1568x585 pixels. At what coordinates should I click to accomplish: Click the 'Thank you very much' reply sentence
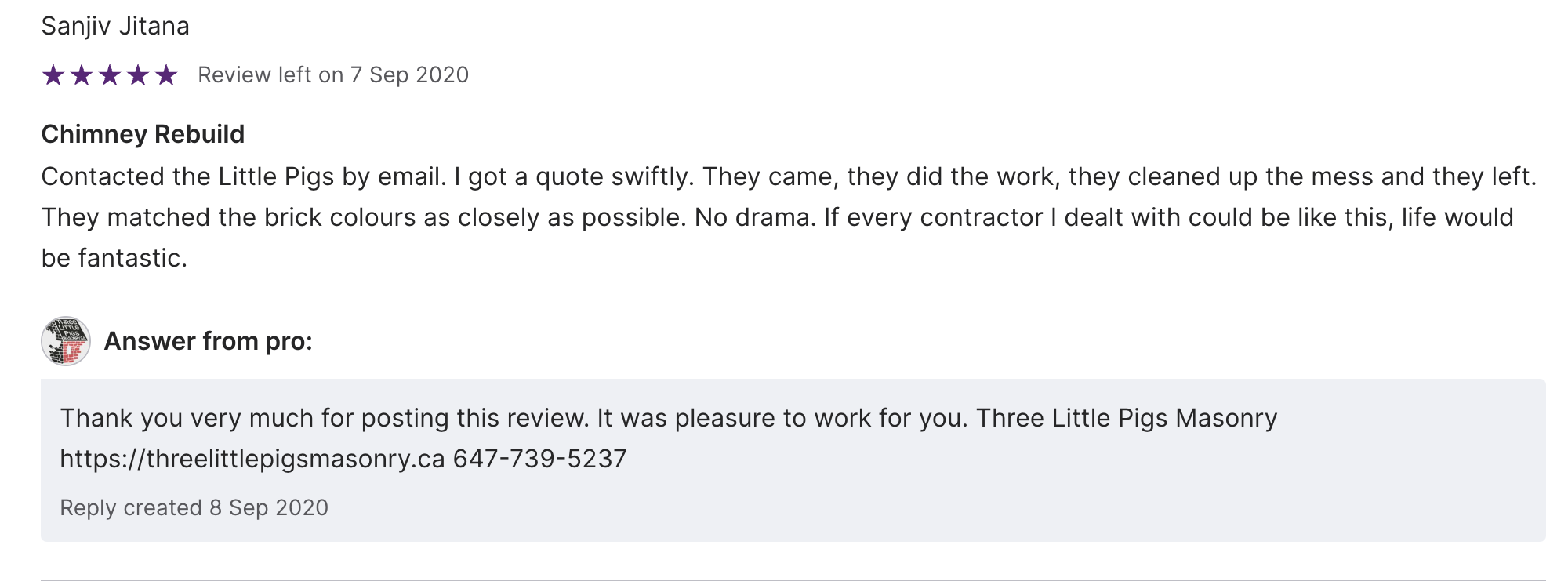coord(324,418)
